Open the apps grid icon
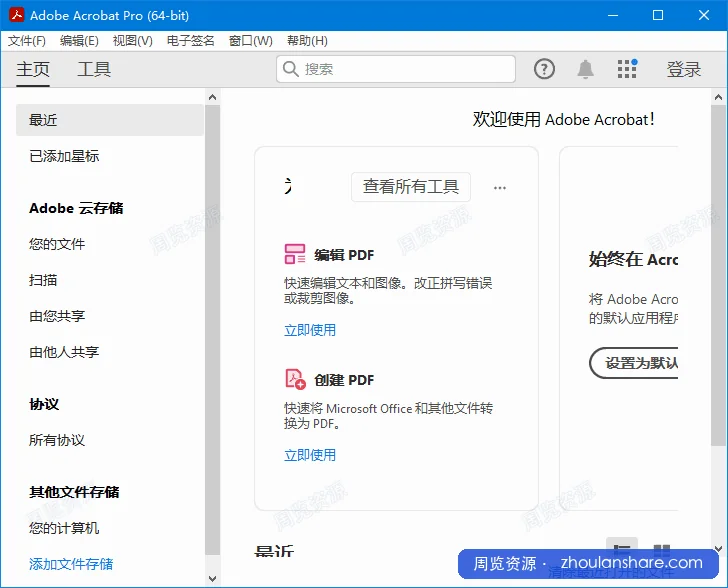The width and height of the screenshot is (728, 588). (627, 69)
